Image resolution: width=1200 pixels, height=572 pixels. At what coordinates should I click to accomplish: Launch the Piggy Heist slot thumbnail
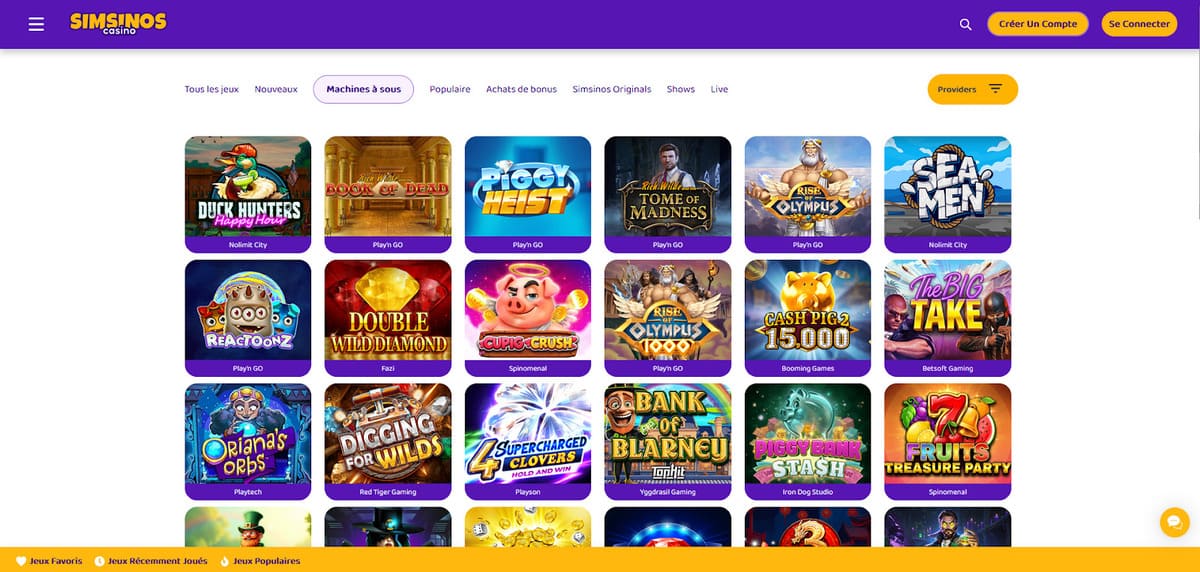click(528, 187)
